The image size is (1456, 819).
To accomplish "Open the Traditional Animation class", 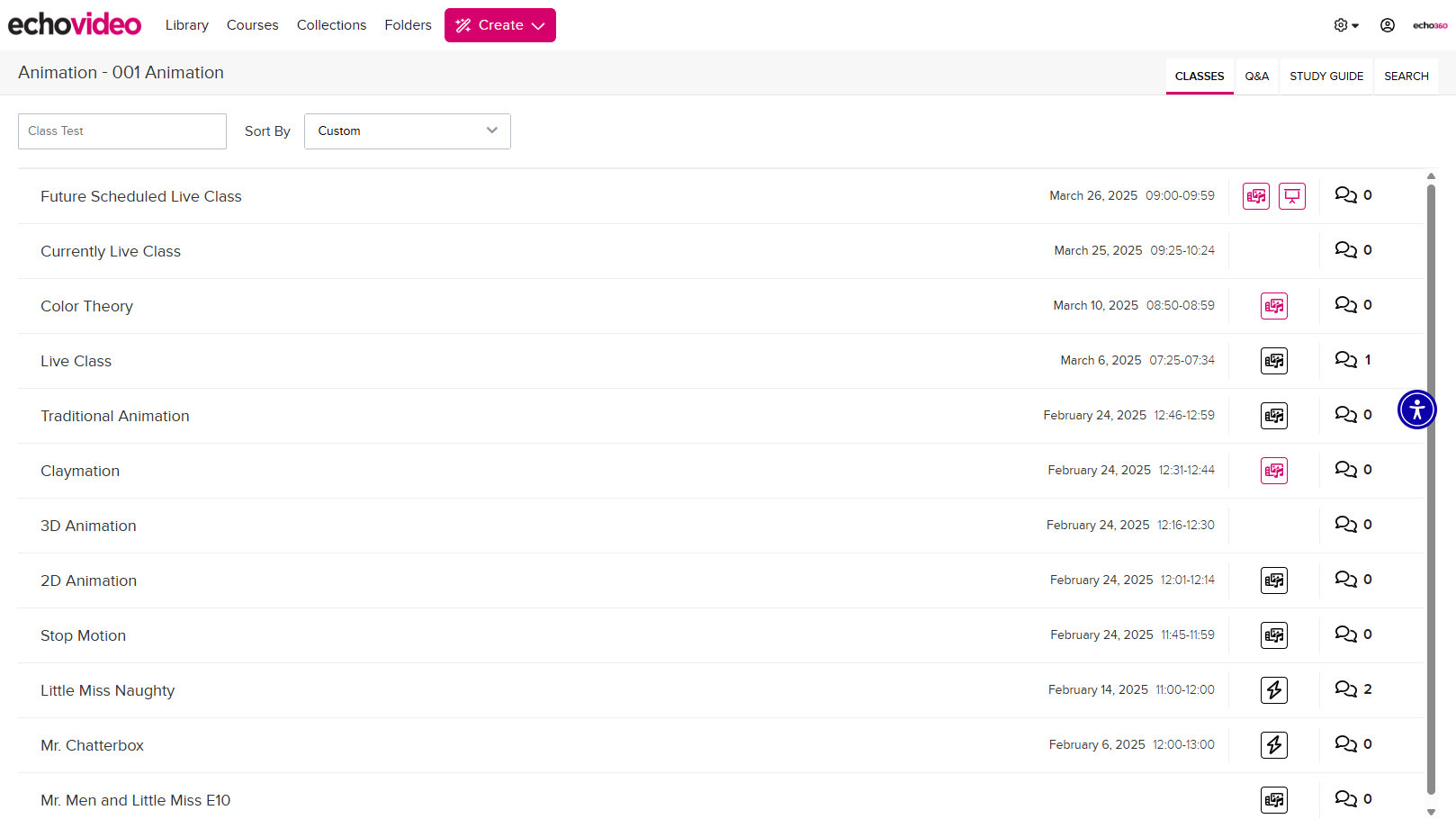I will tap(115, 416).
